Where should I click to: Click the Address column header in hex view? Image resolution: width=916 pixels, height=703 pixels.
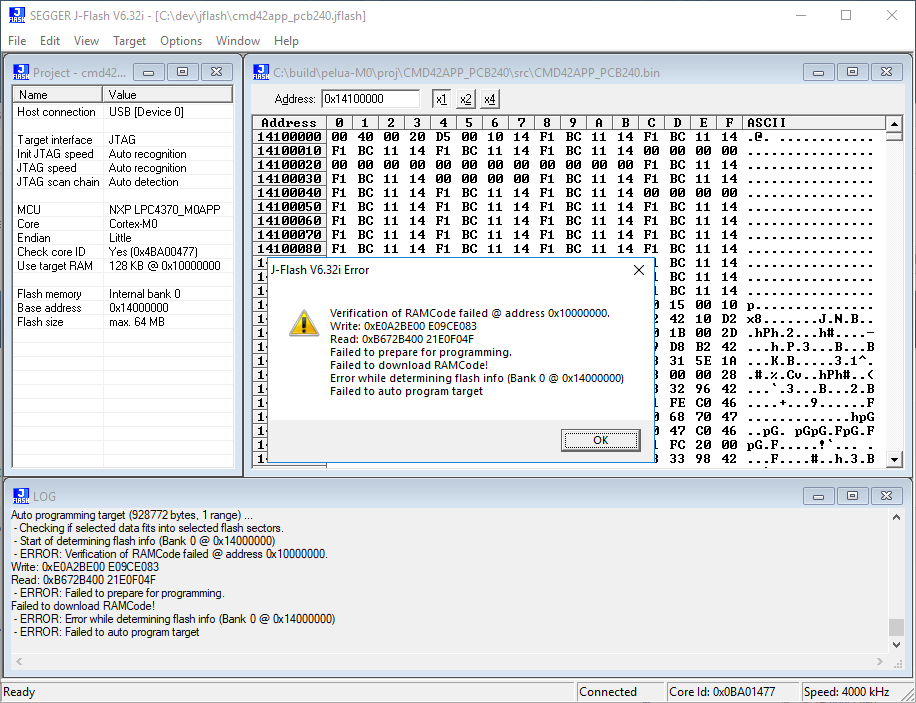(x=289, y=123)
